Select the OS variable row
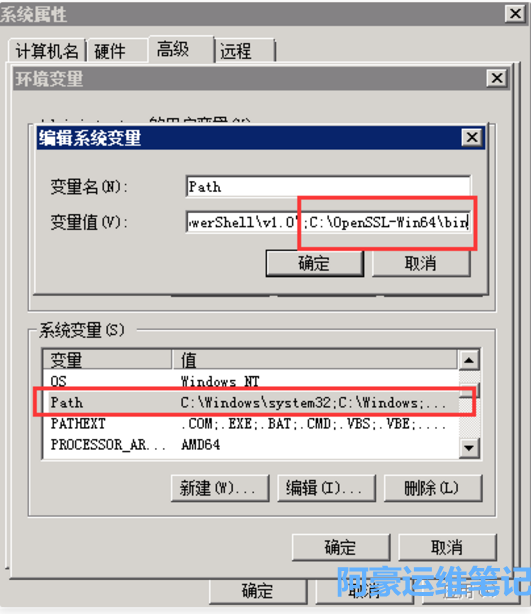 [251, 381]
